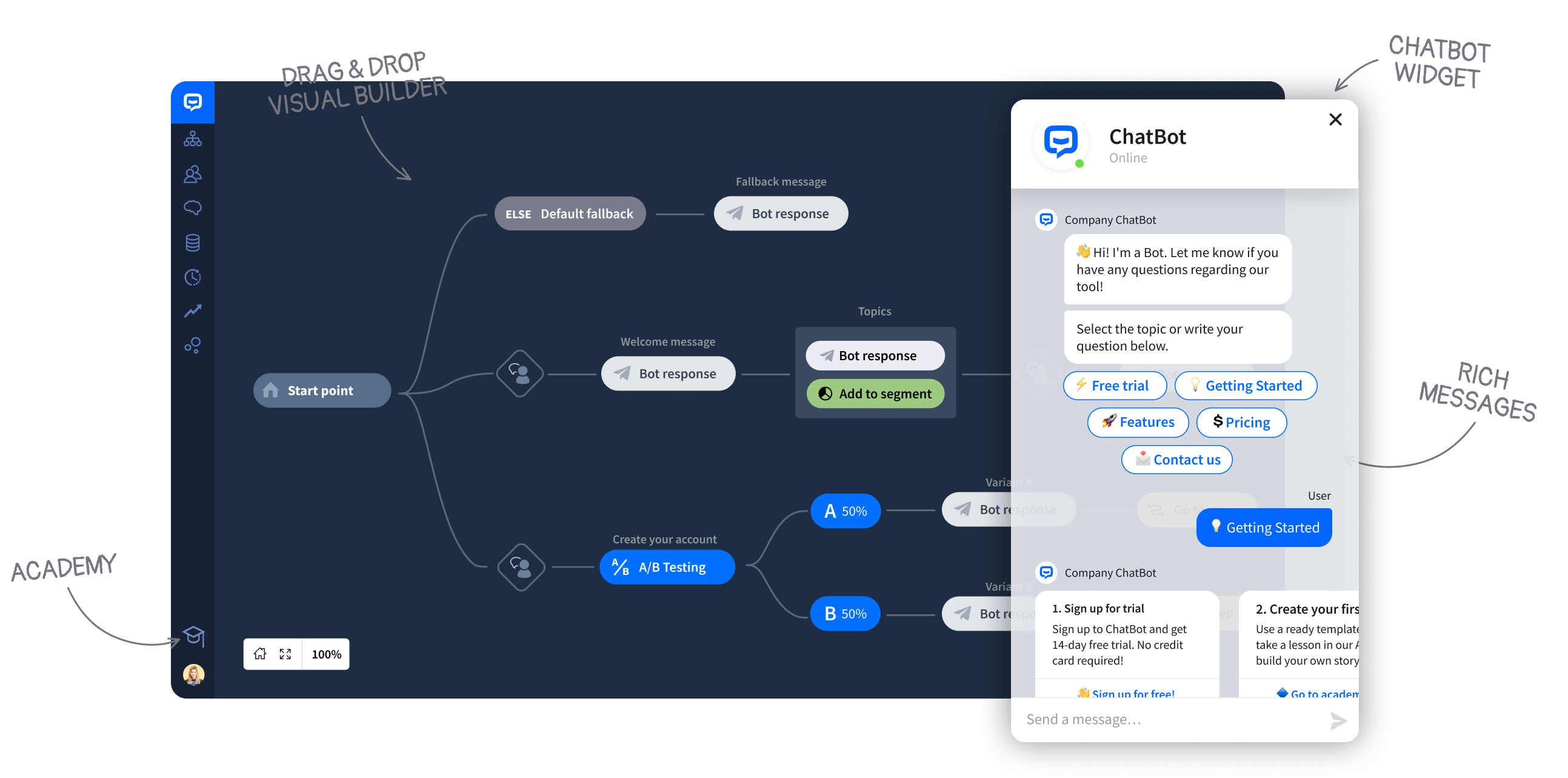Choose the Free trial quick reply
The height and width of the screenshot is (778, 1568).
(x=1114, y=385)
